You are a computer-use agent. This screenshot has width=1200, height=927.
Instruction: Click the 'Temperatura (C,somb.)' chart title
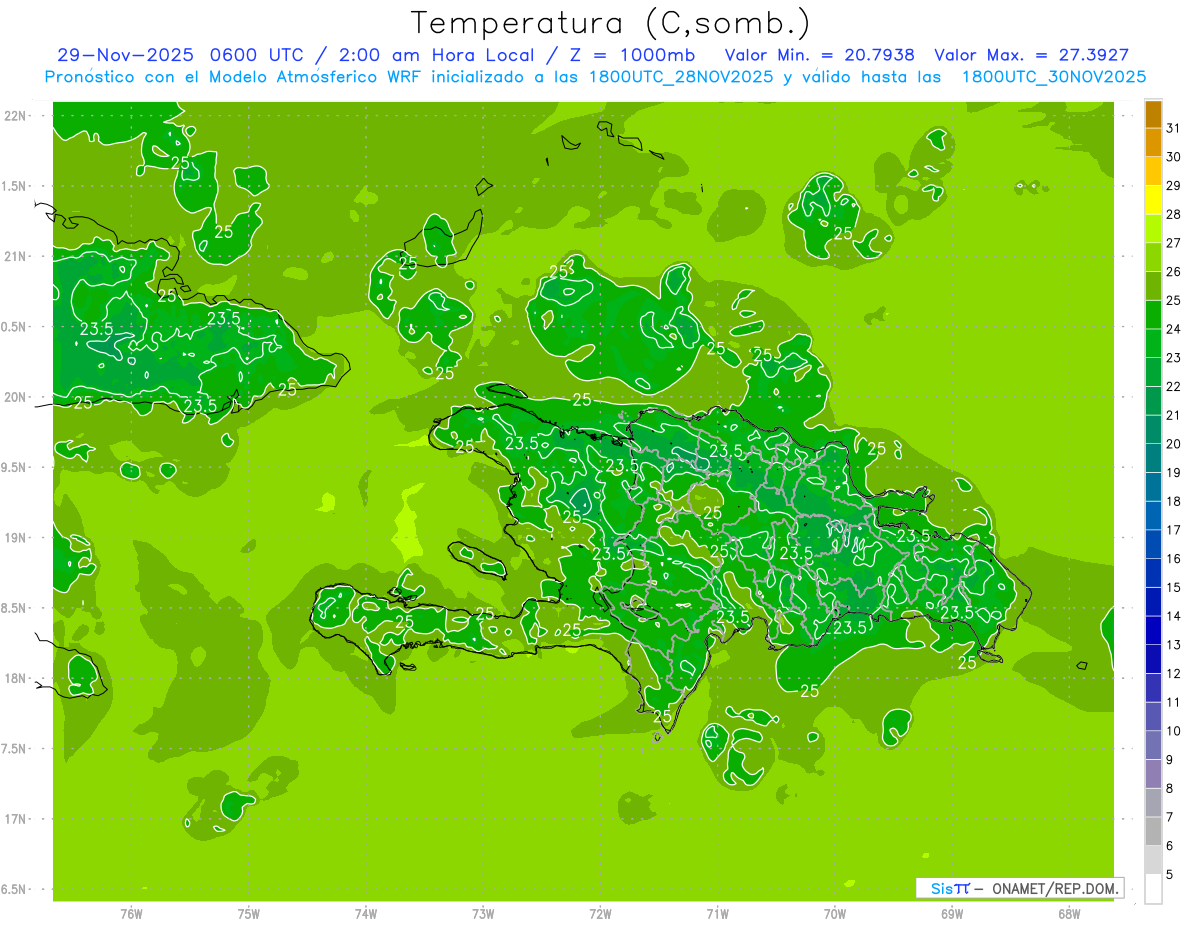tap(610, 23)
